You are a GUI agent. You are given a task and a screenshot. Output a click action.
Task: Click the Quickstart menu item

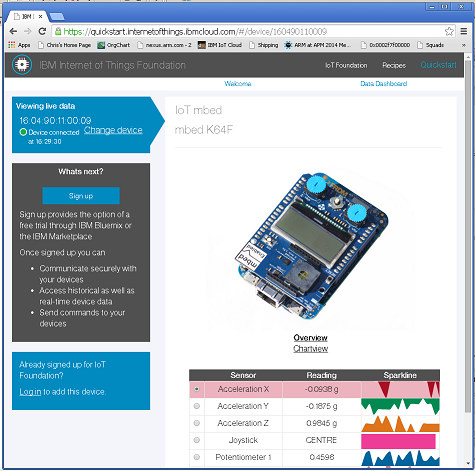coord(438,65)
